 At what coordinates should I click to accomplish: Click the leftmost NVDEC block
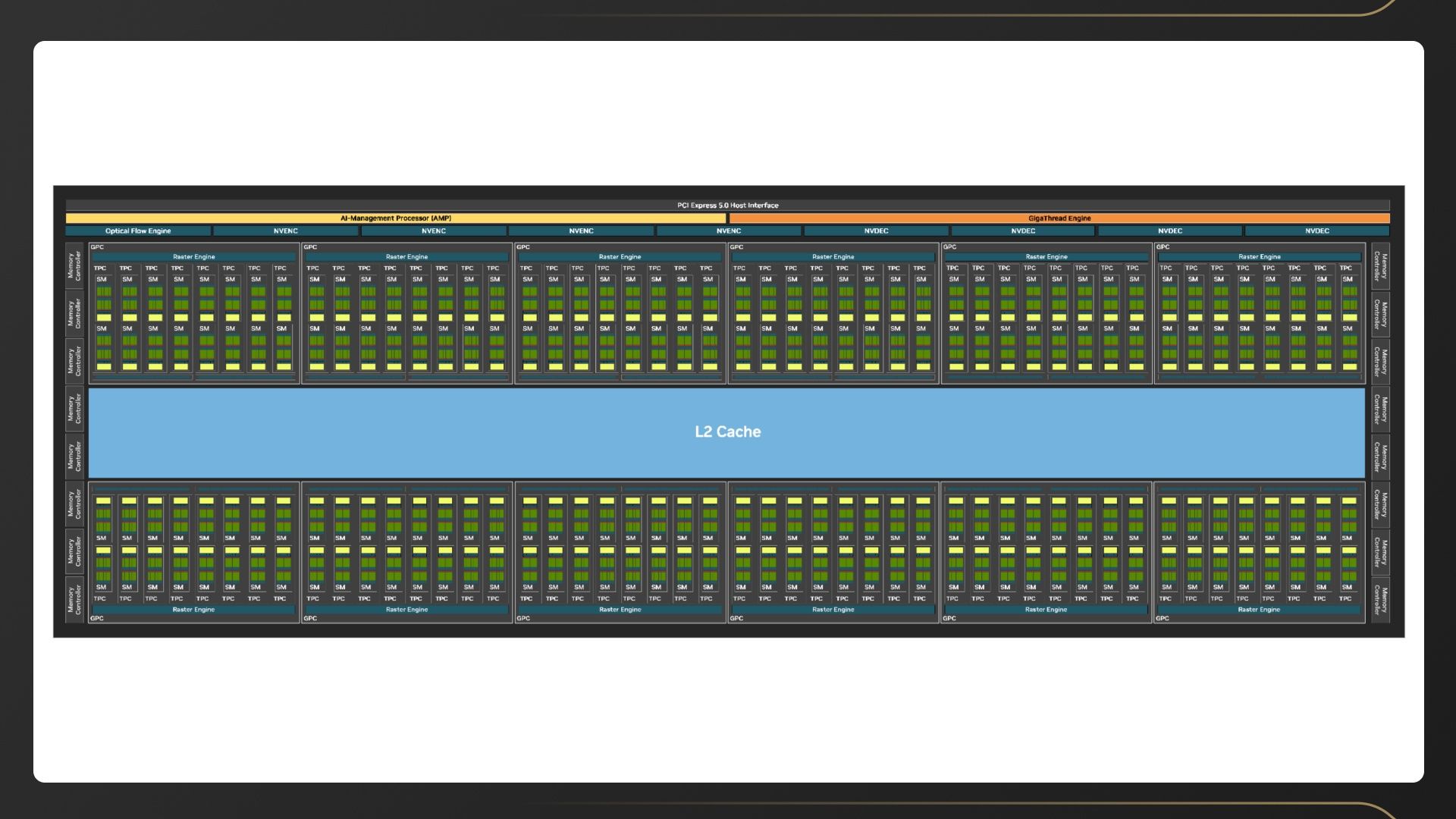click(876, 231)
